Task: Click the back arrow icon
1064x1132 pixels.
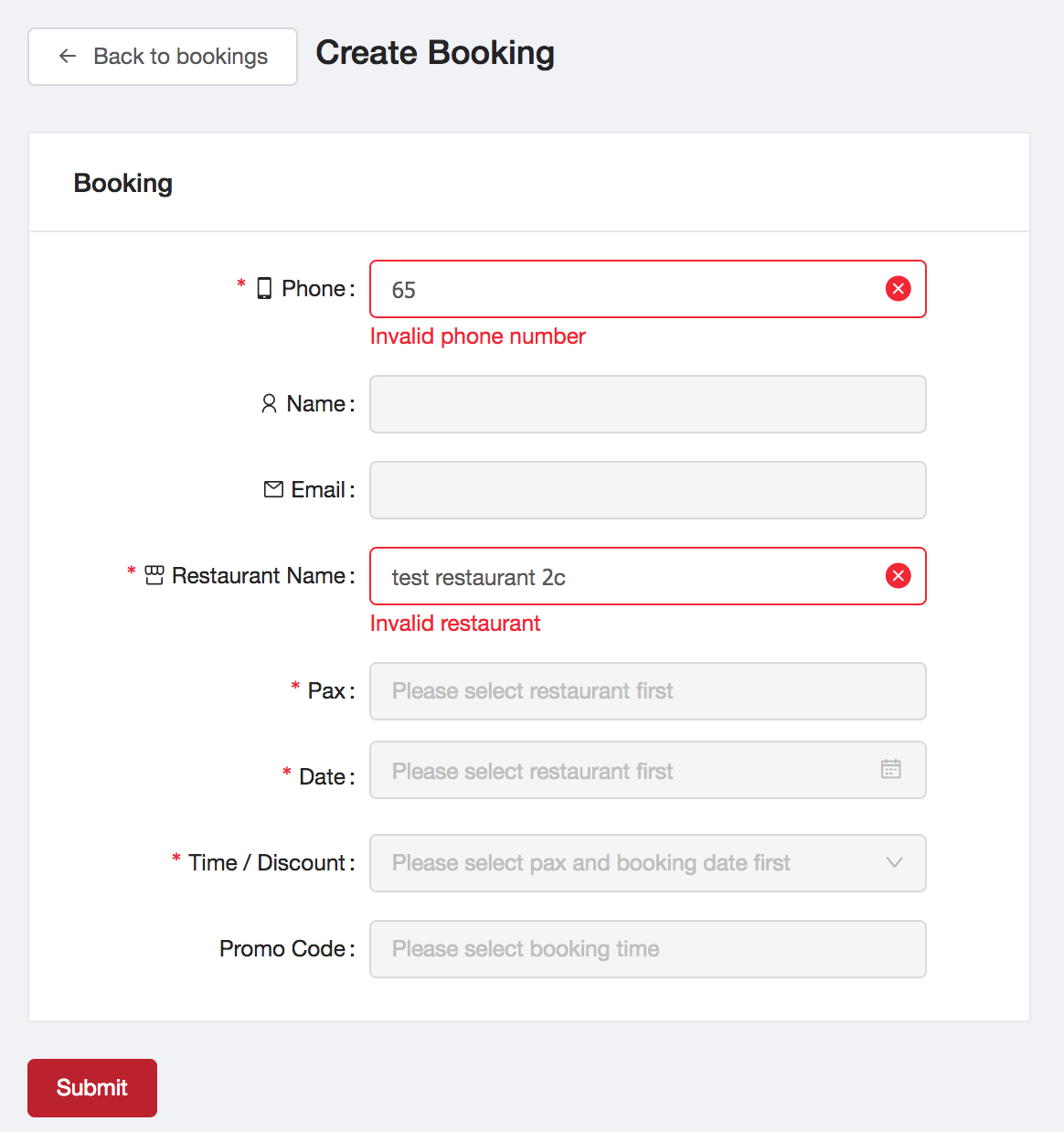Action: click(x=68, y=56)
